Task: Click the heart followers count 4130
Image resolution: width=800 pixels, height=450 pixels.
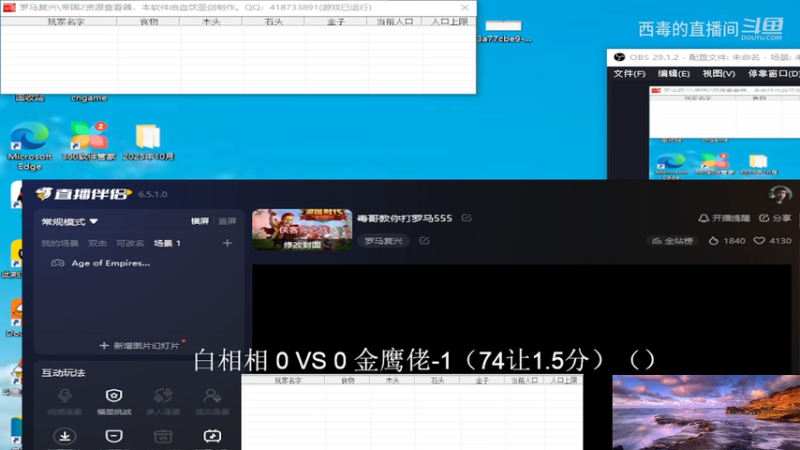Action: point(773,241)
